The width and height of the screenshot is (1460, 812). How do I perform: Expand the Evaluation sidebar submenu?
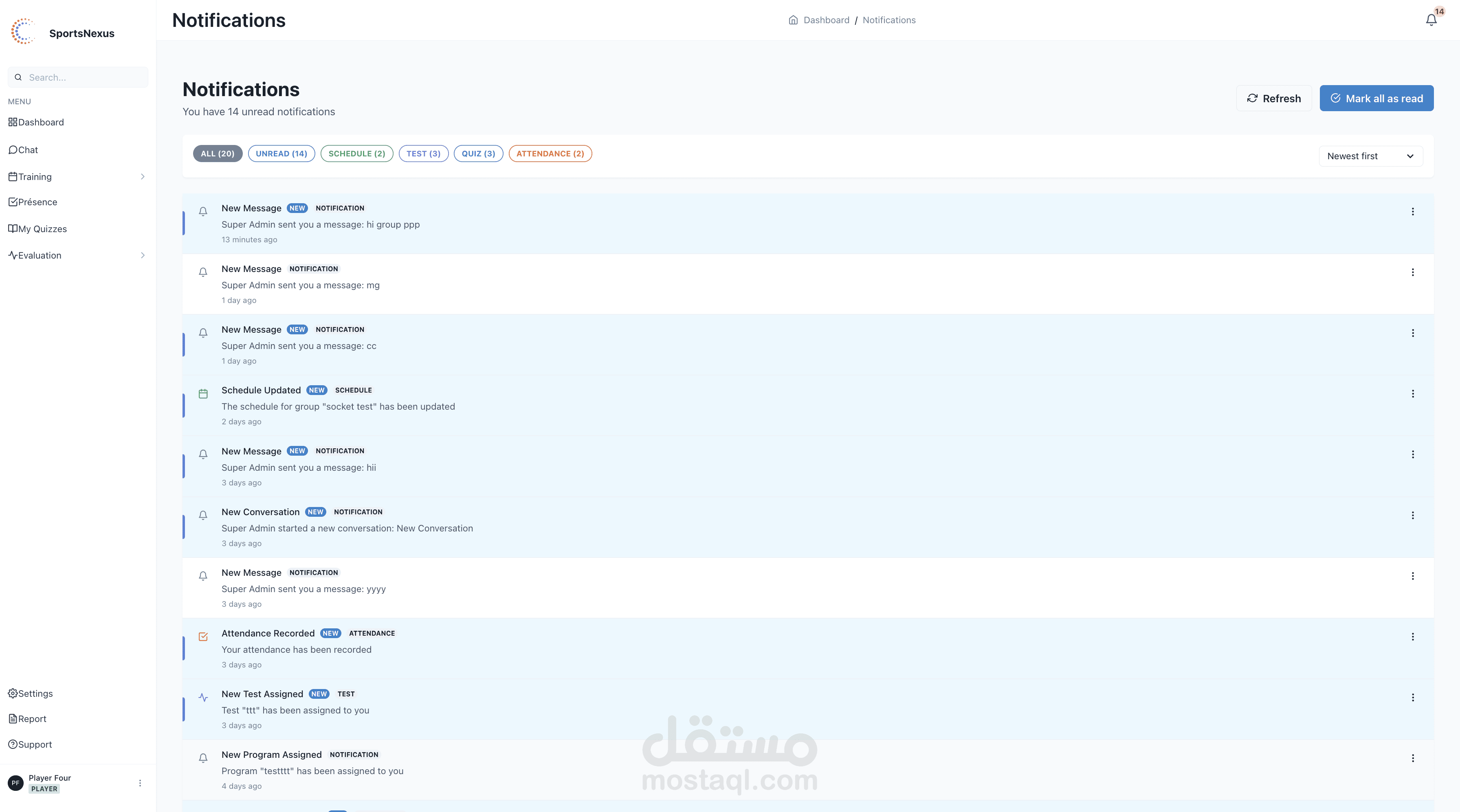point(142,256)
